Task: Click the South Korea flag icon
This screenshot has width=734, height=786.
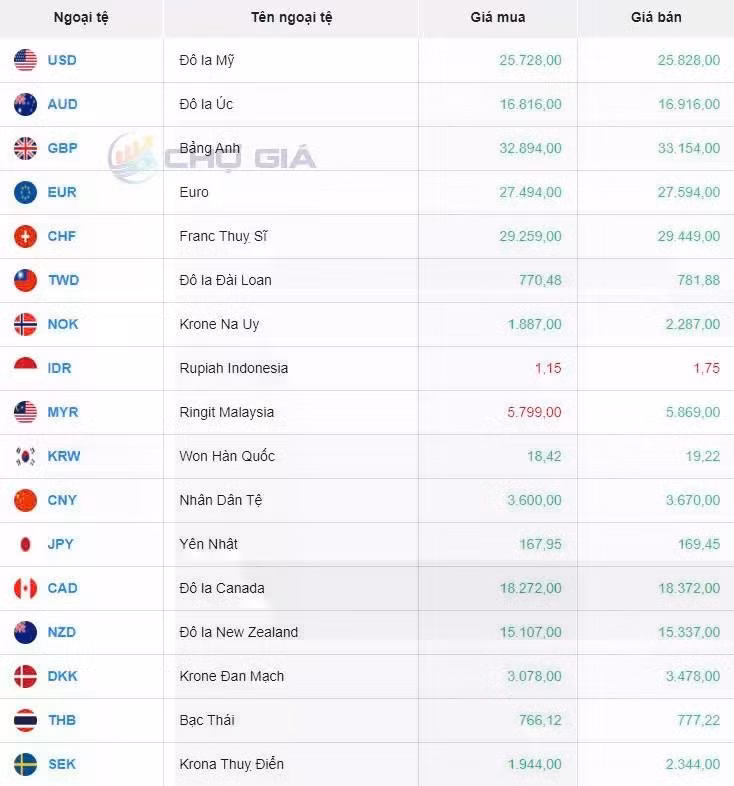Action: click(x=26, y=456)
